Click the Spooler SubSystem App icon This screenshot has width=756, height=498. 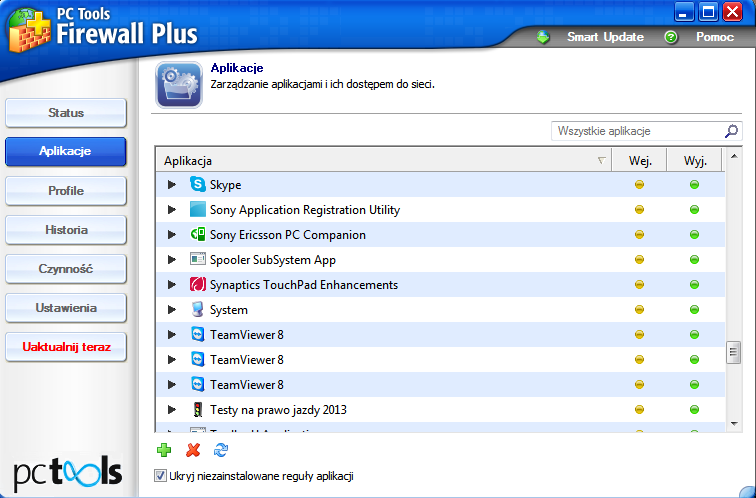pyautogui.click(x=198, y=260)
